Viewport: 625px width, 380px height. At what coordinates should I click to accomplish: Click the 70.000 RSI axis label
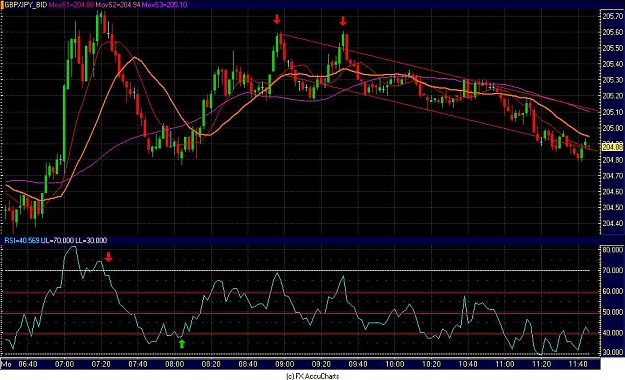coord(612,270)
